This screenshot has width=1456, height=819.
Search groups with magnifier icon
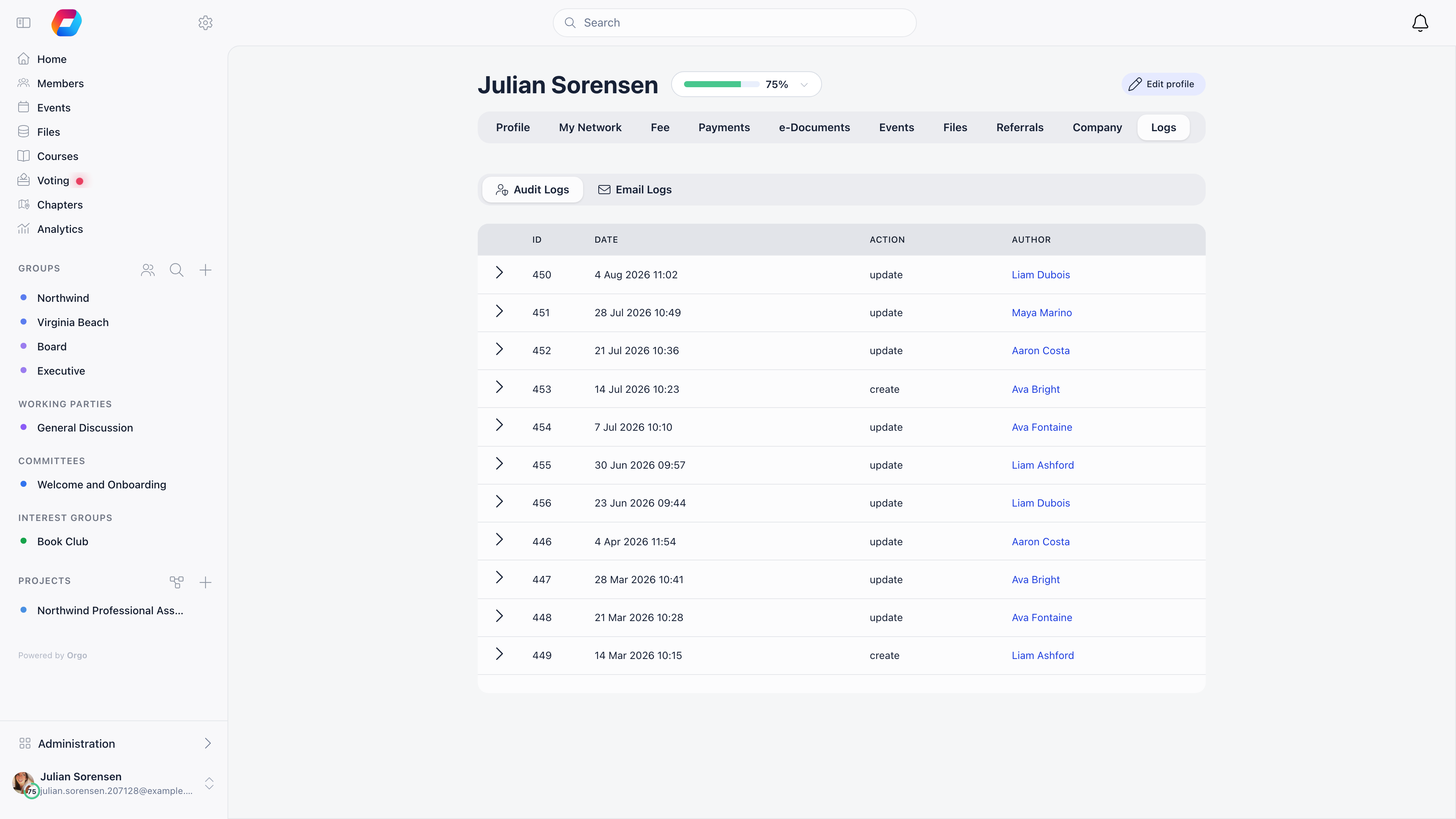[176, 270]
